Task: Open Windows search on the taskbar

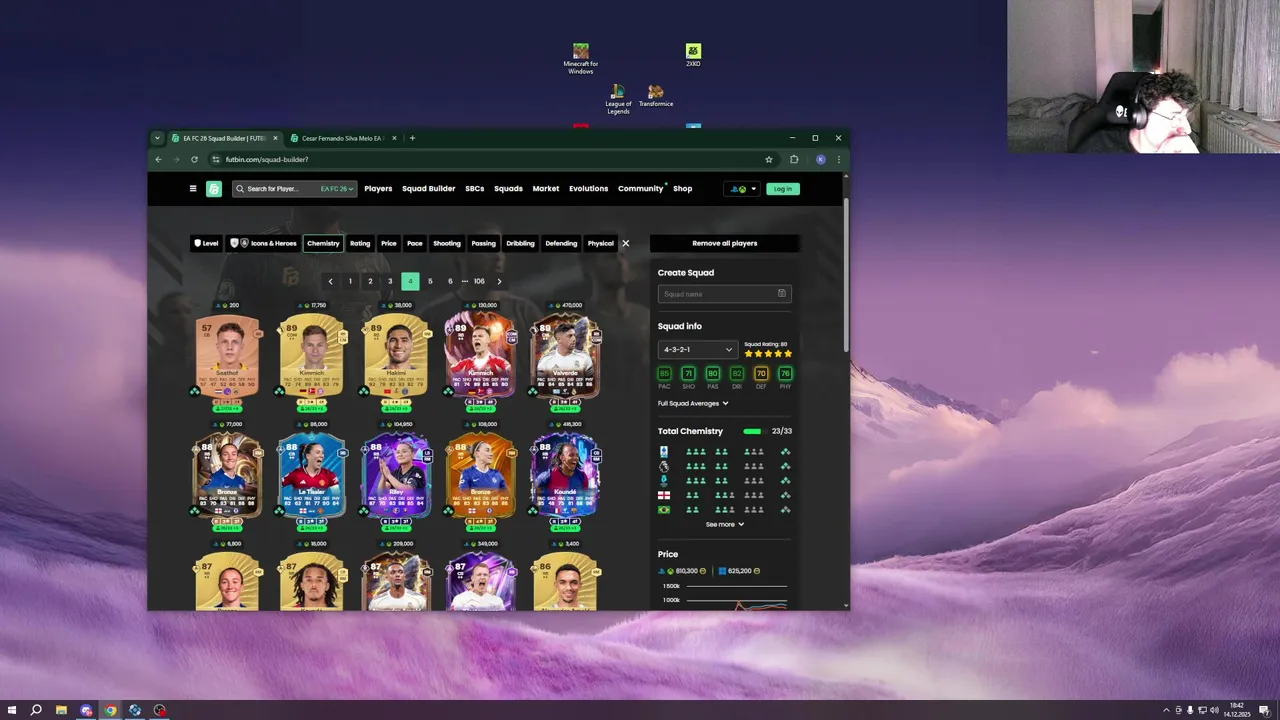Action: [36, 710]
